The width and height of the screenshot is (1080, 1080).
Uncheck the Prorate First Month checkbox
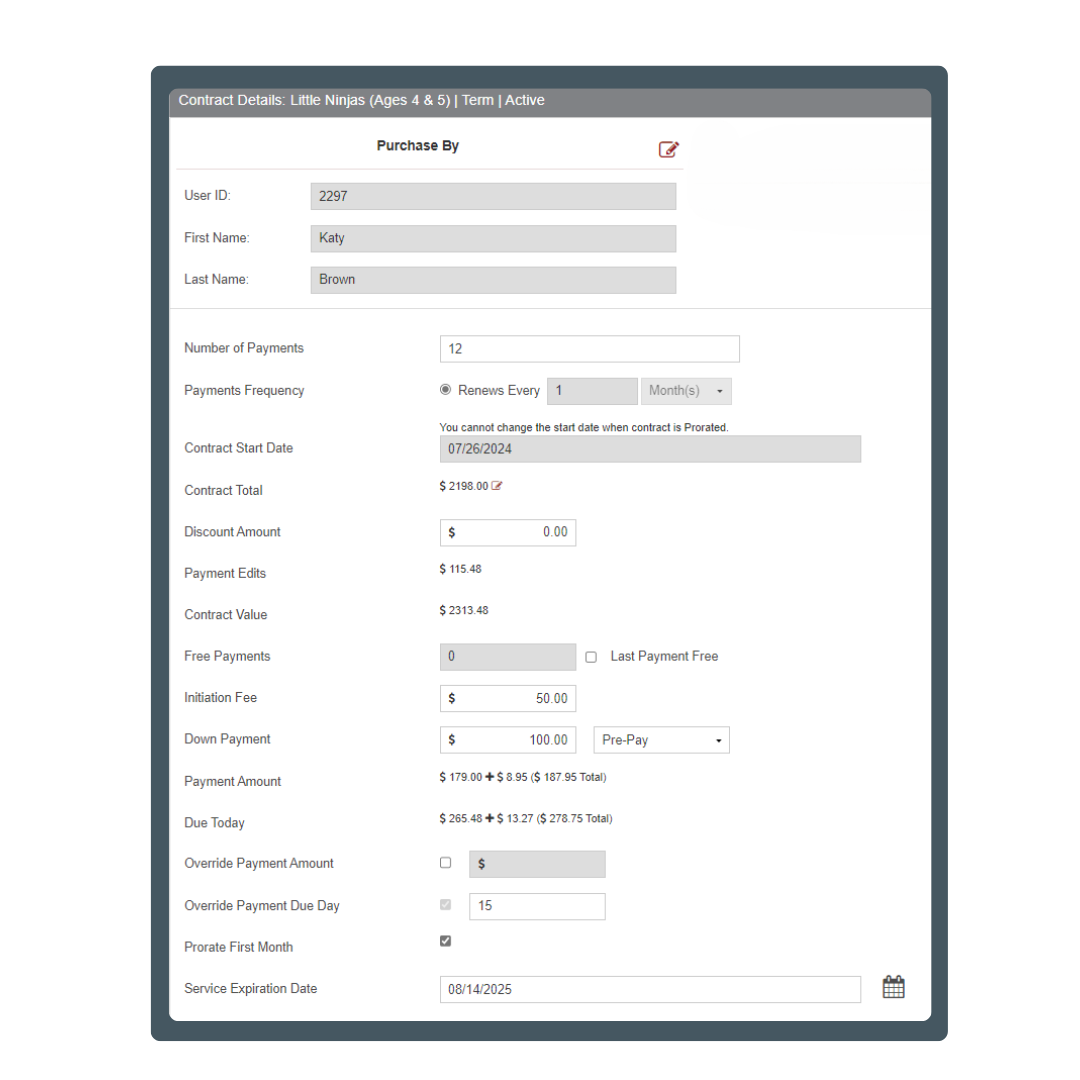pyautogui.click(x=446, y=941)
